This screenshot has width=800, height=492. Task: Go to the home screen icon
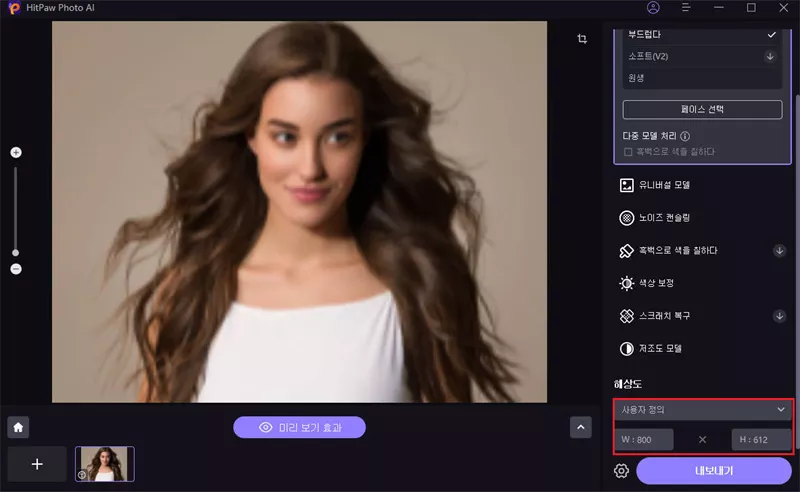(x=18, y=427)
